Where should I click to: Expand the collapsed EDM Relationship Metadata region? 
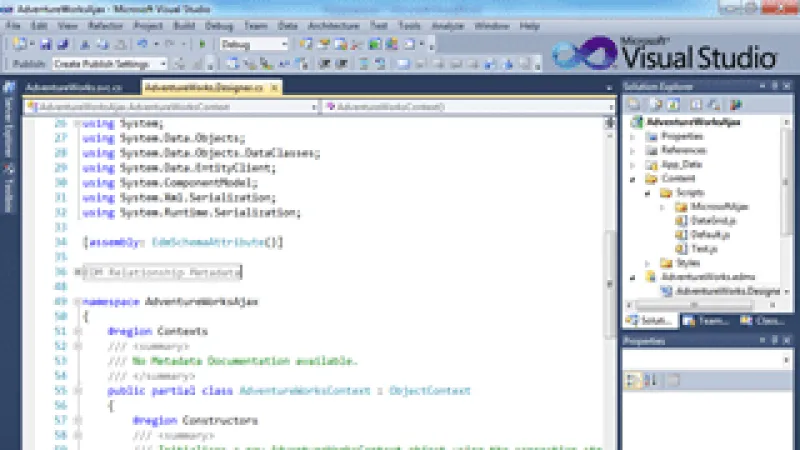point(78,272)
